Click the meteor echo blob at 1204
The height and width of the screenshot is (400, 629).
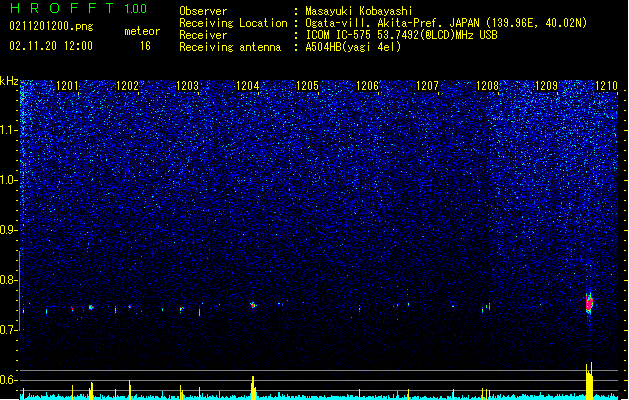[x=253, y=305]
